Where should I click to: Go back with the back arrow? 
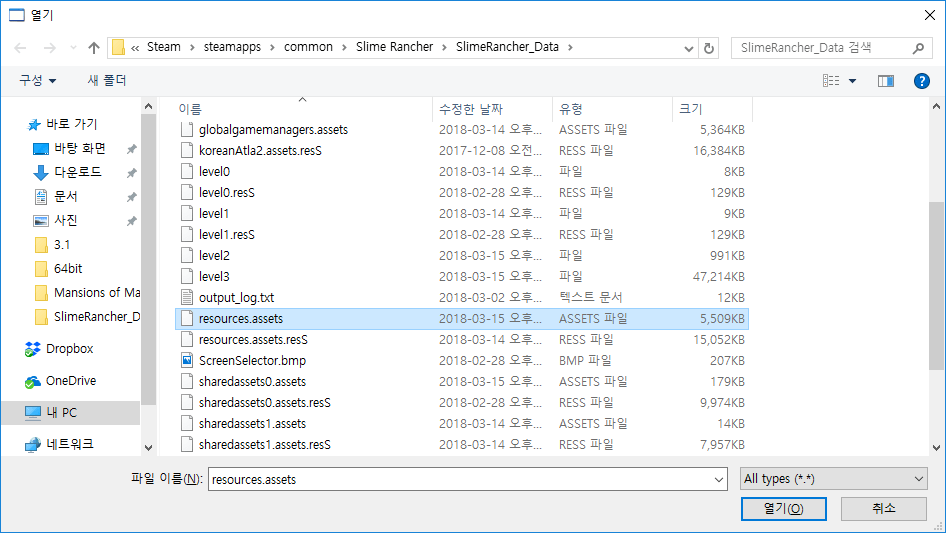coord(20,48)
